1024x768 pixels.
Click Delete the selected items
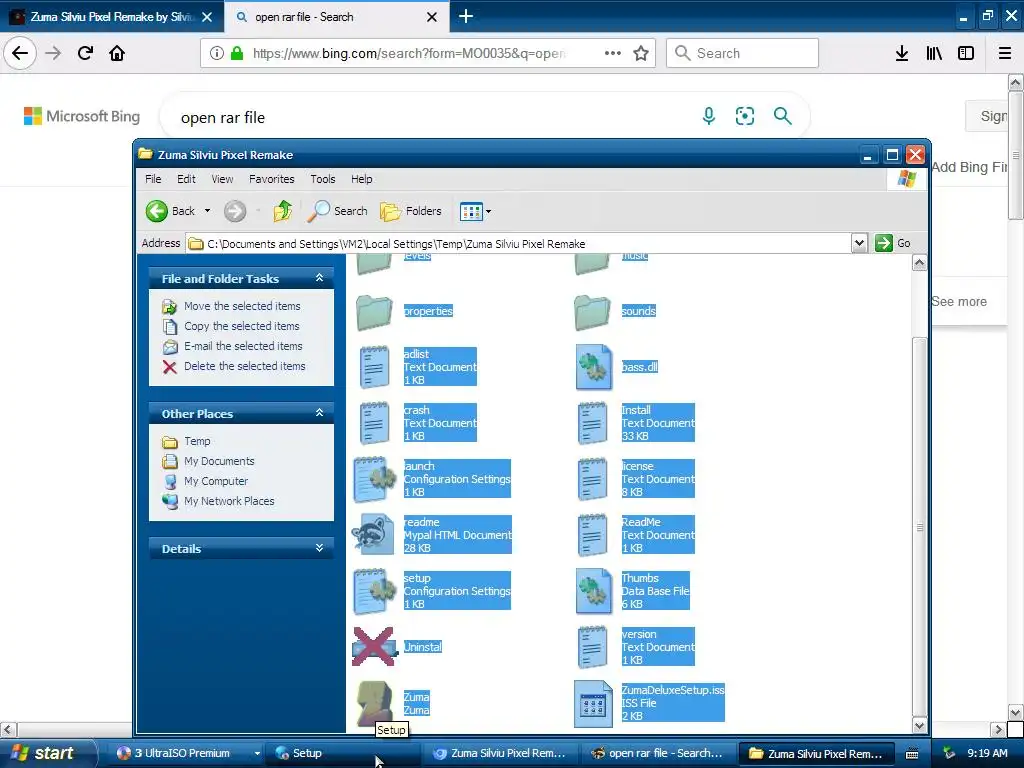pos(245,366)
